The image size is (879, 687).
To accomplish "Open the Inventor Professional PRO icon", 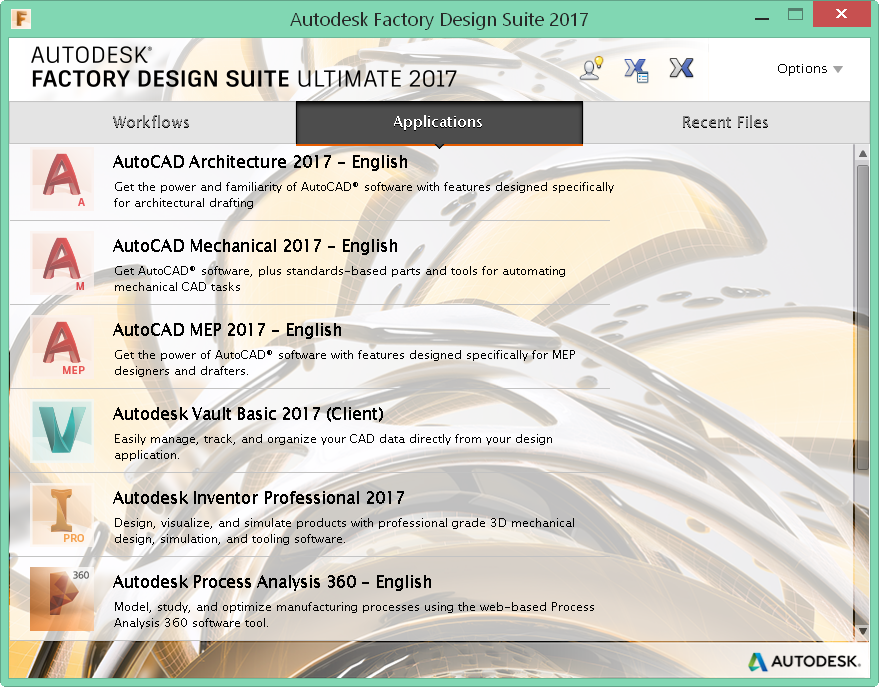I will 62,516.
